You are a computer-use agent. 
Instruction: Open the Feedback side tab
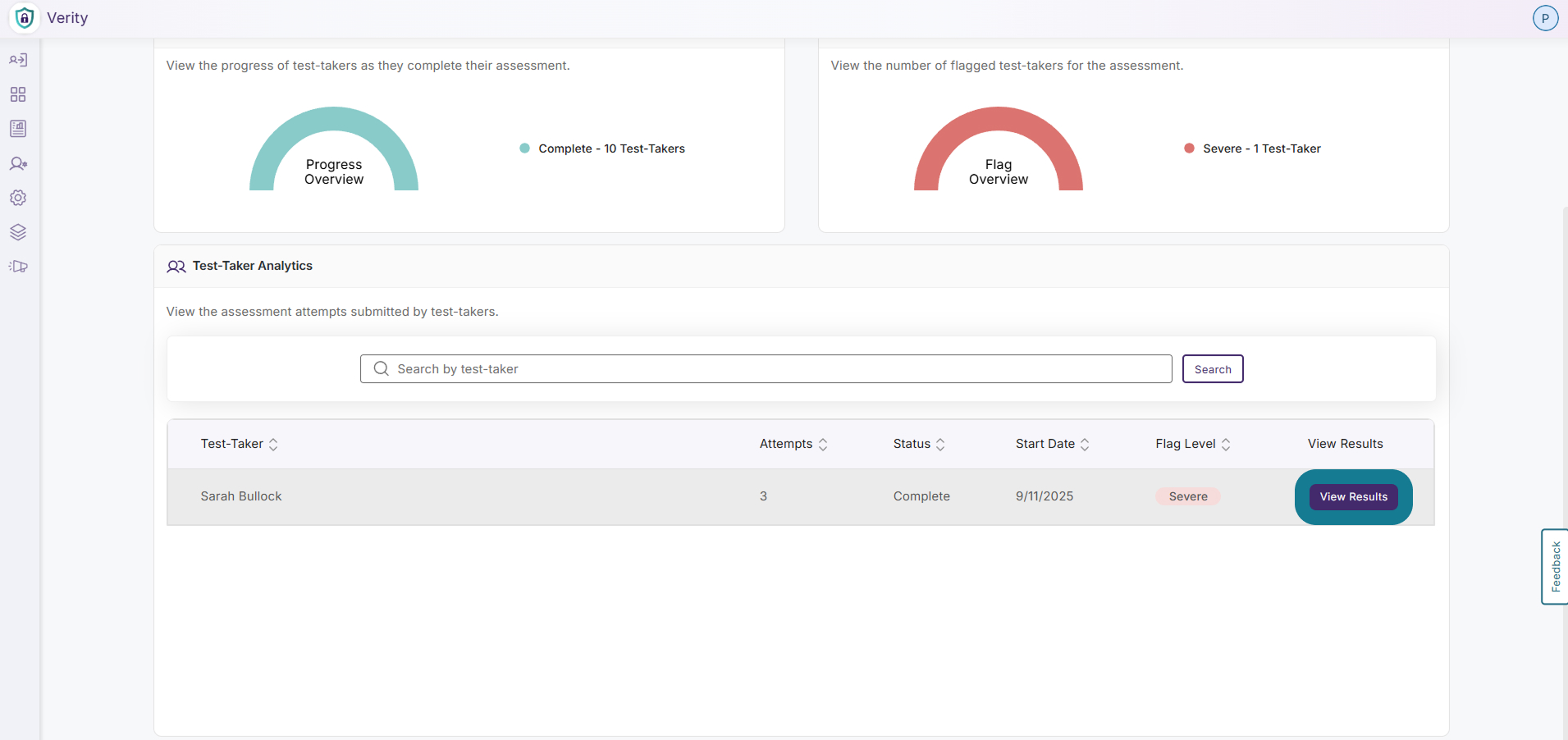click(1555, 567)
